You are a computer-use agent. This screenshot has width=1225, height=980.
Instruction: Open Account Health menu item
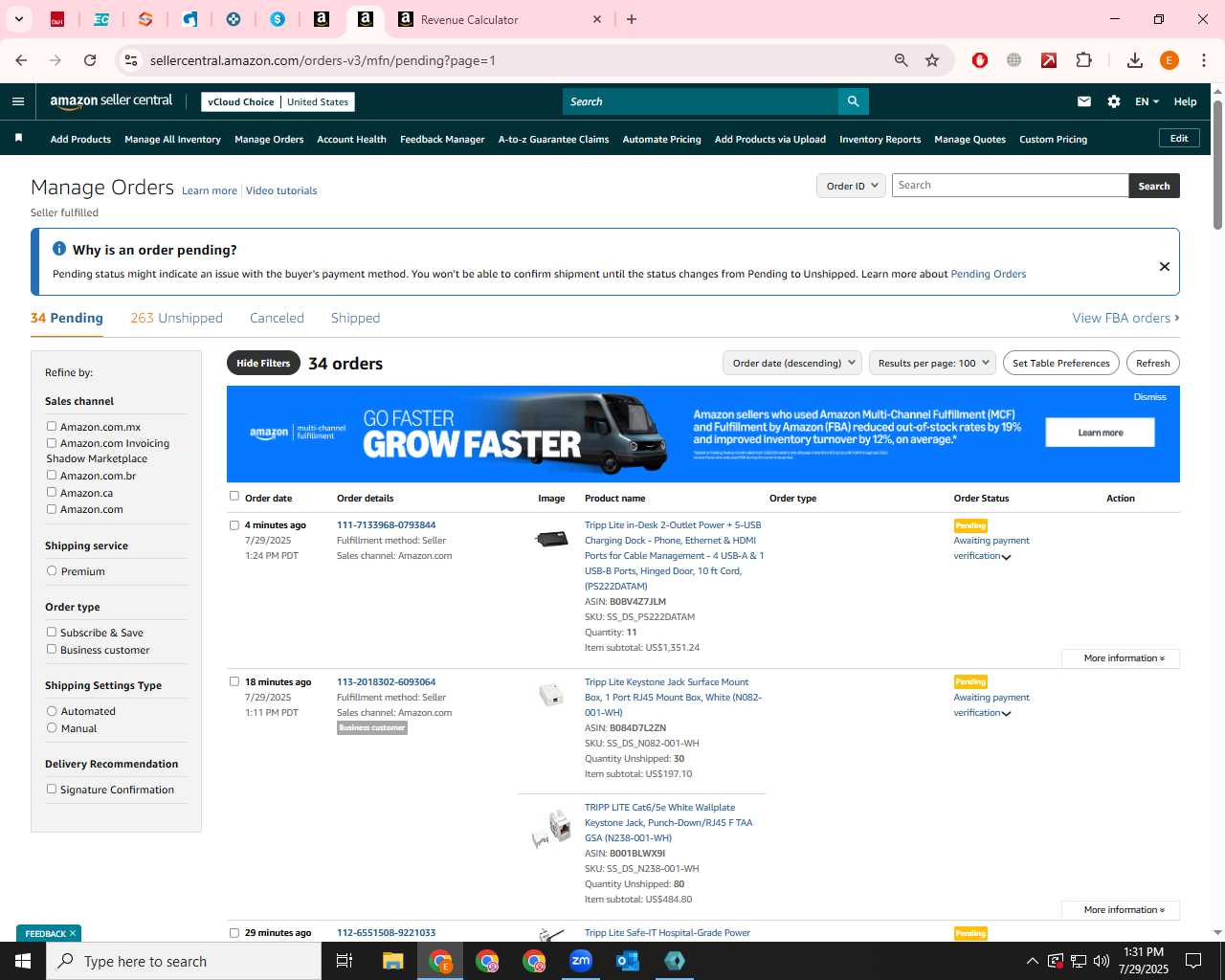(x=351, y=139)
